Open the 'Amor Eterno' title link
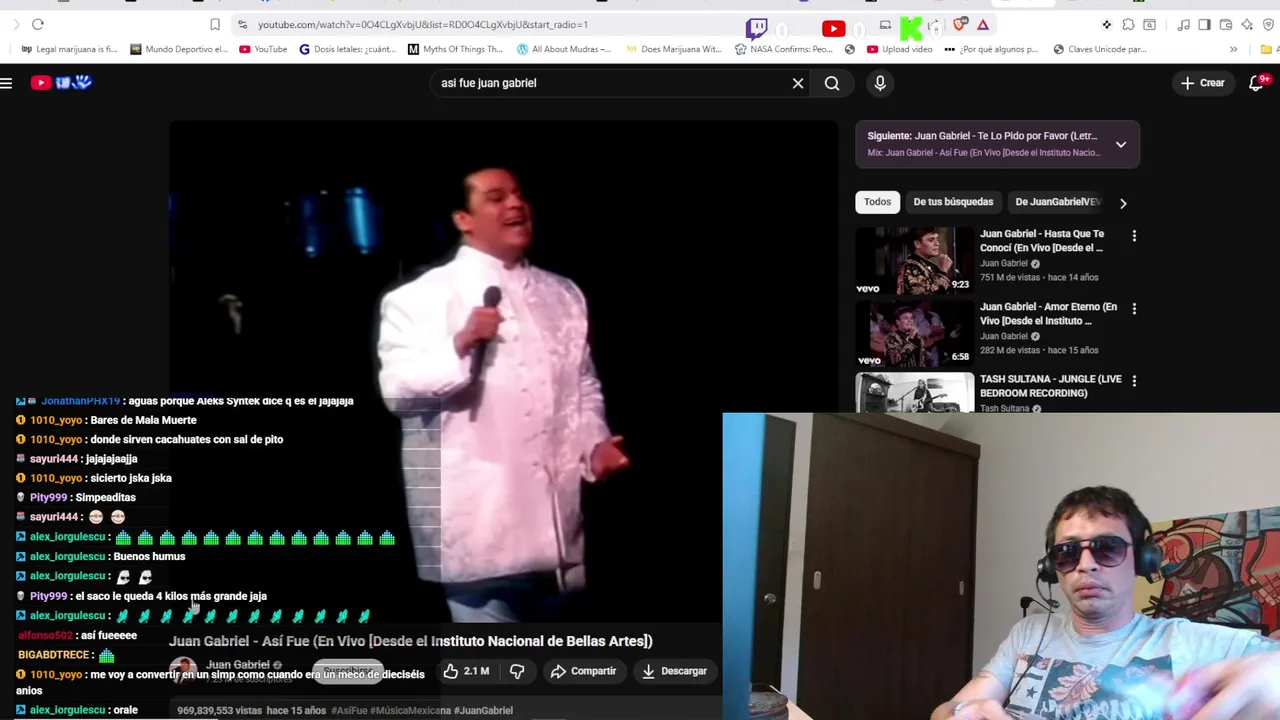This screenshot has width=1280, height=720. click(x=1048, y=314)
